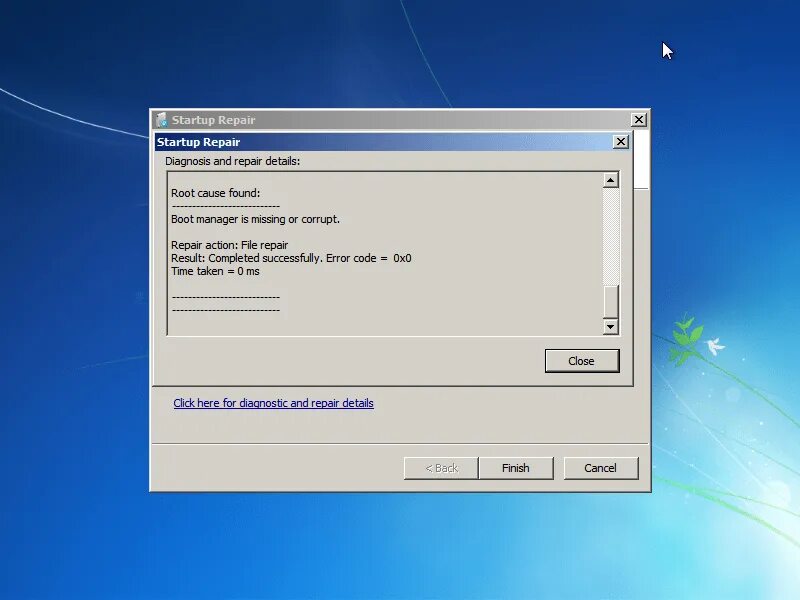Click the outer Startup Repair title bar
800x600 pixels.
400,119
